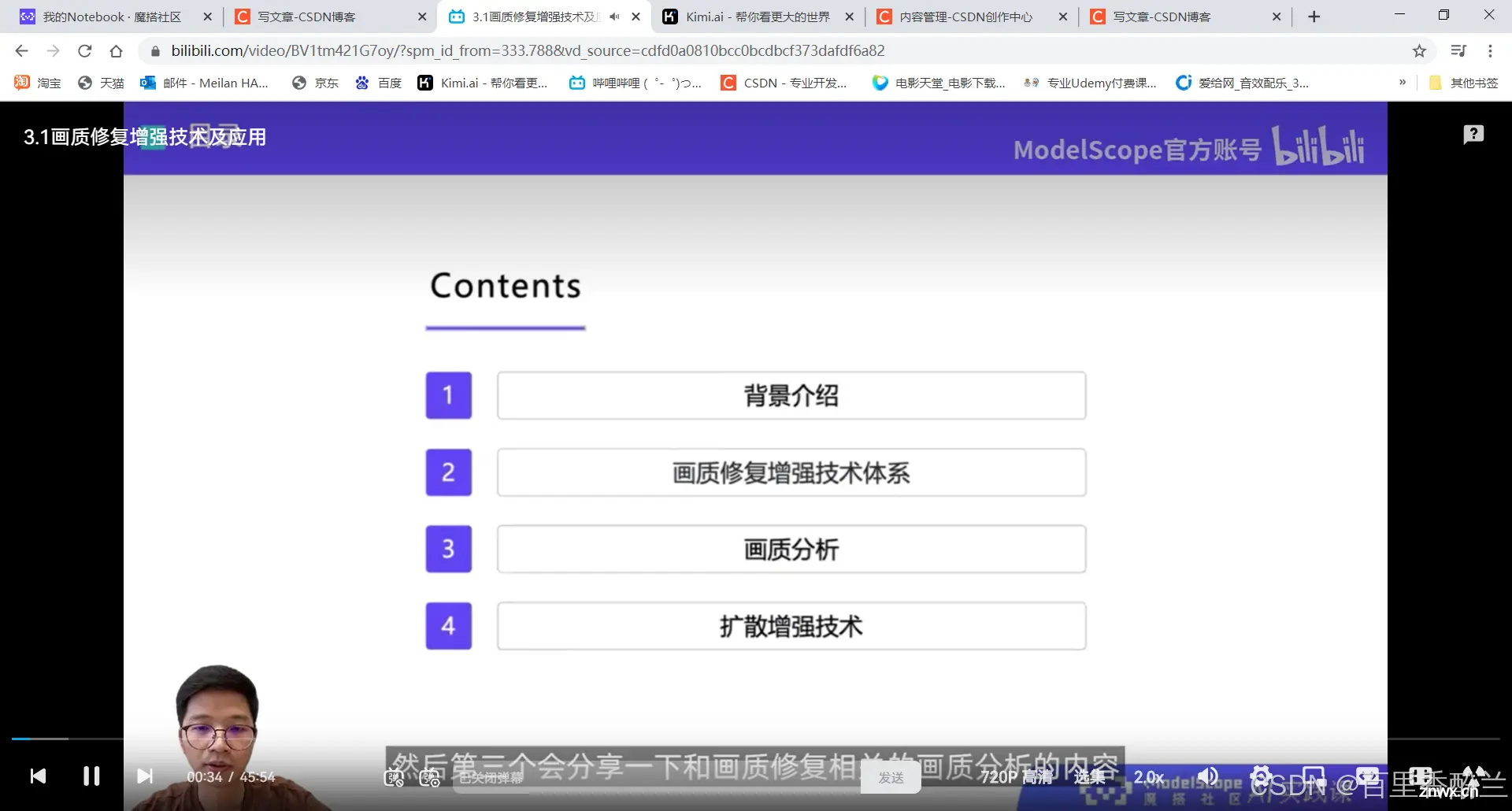Mute the video volume
The width and height of the screenshot is (1512, 811).
[x=1207, y=776]
